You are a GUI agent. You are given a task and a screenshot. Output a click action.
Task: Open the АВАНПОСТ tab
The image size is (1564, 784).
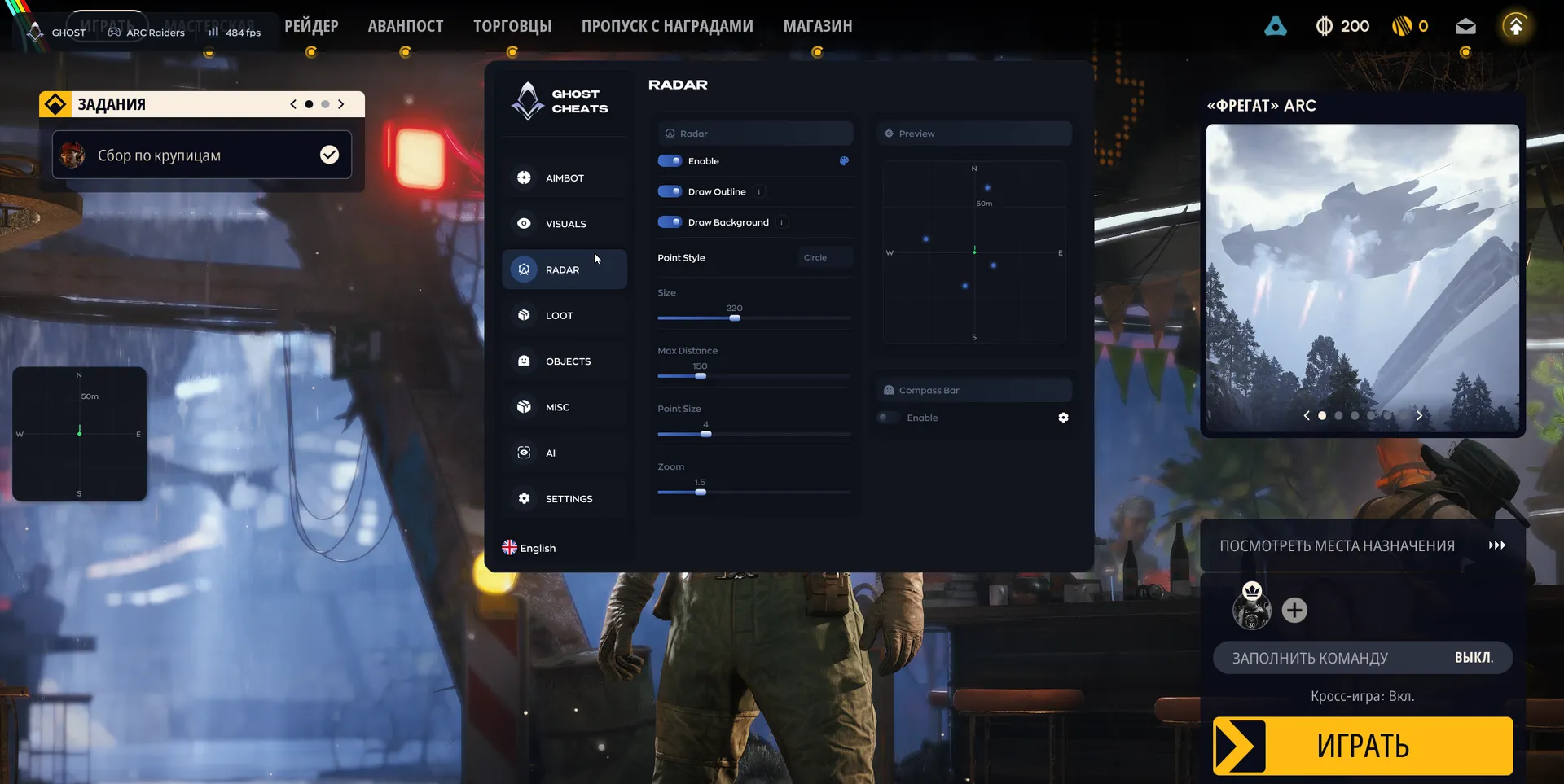pyautogui.click(x=406, y=26)
